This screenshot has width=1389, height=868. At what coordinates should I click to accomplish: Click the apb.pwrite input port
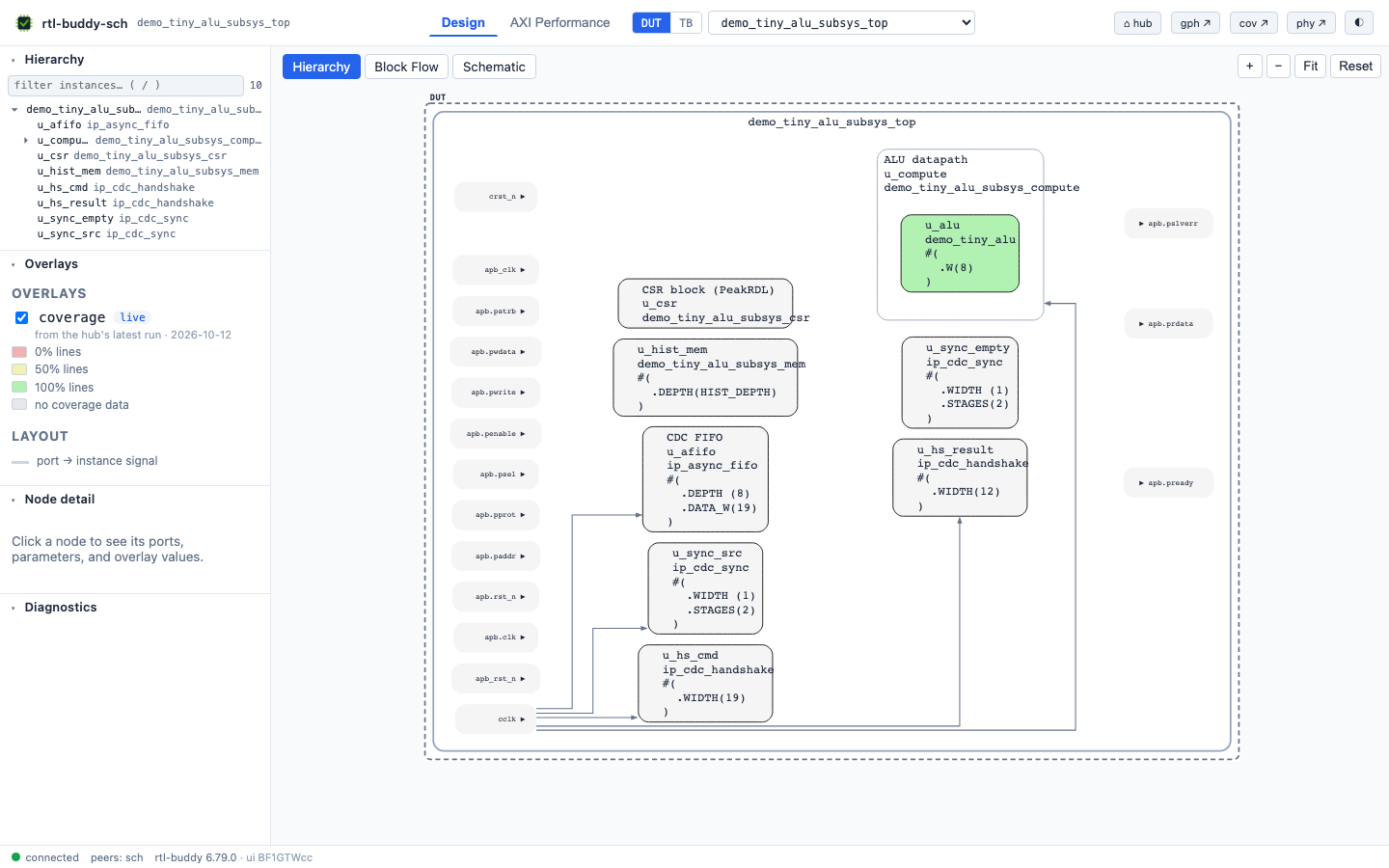click(x=496, y=393)
